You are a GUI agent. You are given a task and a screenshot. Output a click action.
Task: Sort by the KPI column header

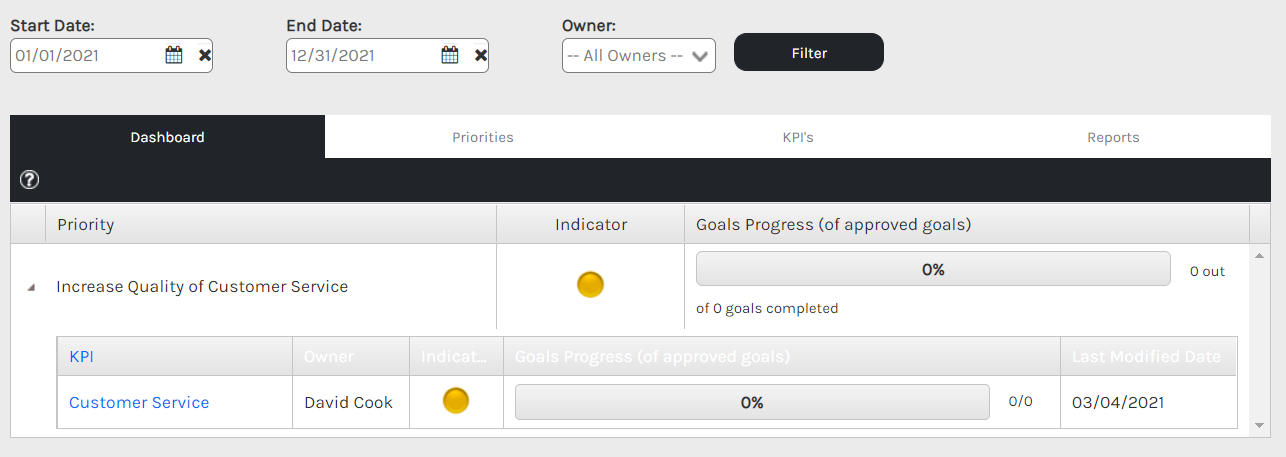[81, 356]
